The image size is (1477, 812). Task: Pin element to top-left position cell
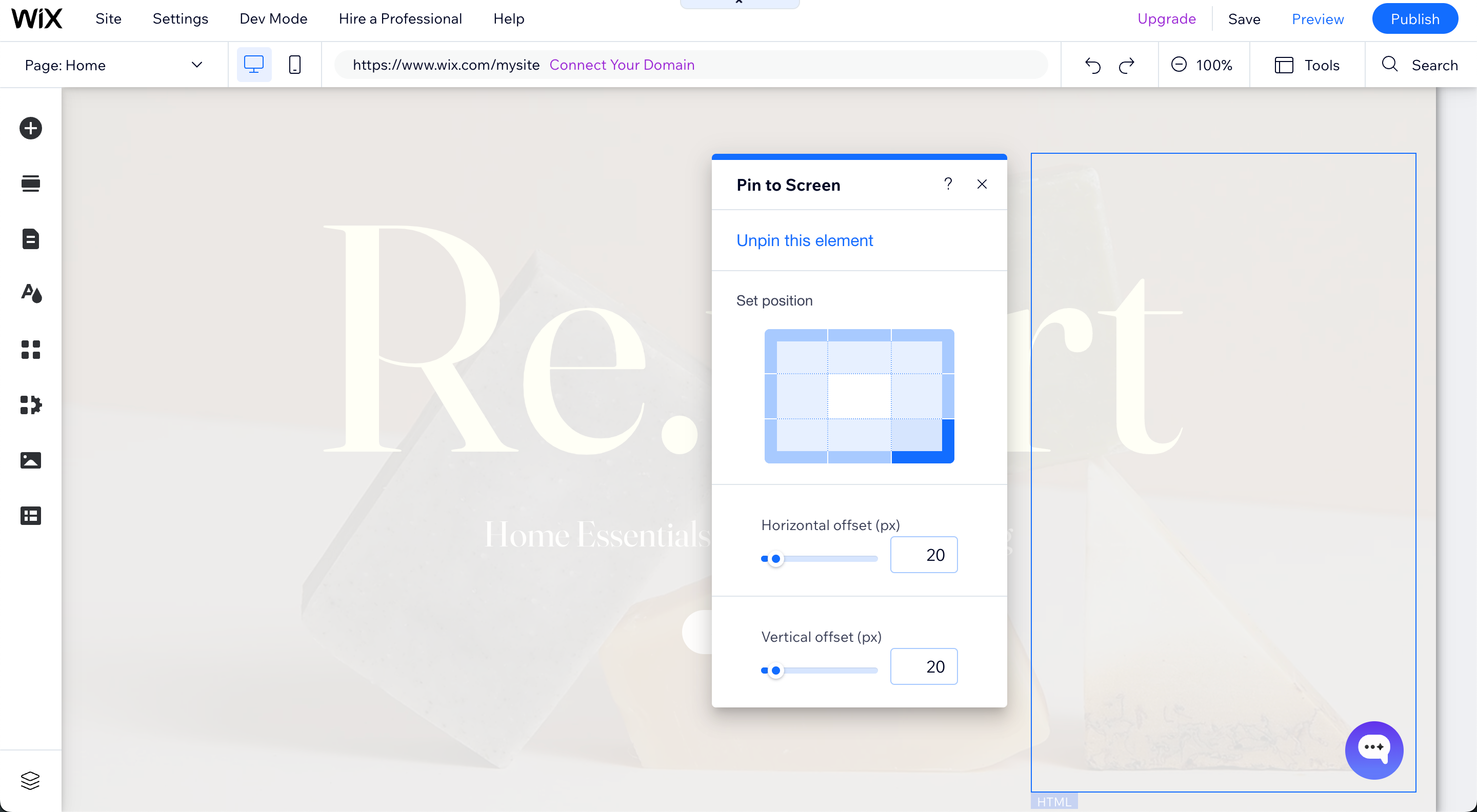796,352
